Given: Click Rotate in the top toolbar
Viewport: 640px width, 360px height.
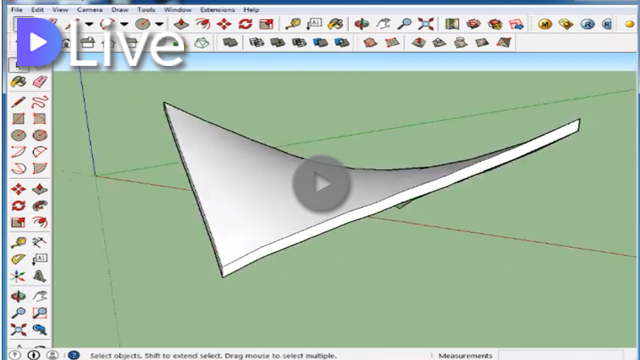Looking at the screenshot, I should pyautogui.click(x=245, y=24).
